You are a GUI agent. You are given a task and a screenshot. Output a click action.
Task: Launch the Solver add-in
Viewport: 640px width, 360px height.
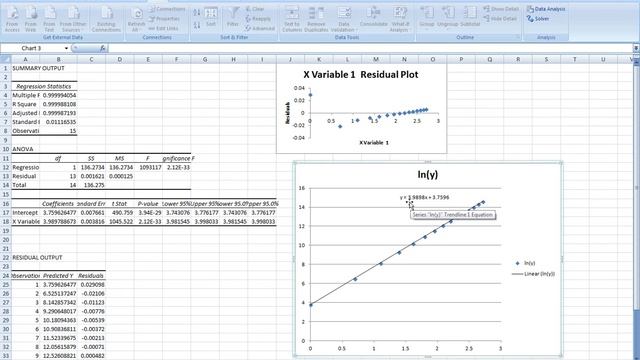(538, 19)
